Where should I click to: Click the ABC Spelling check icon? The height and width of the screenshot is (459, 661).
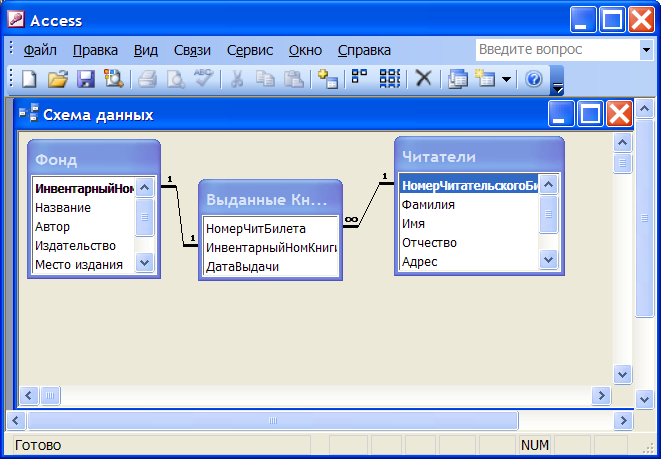[203, 78]
